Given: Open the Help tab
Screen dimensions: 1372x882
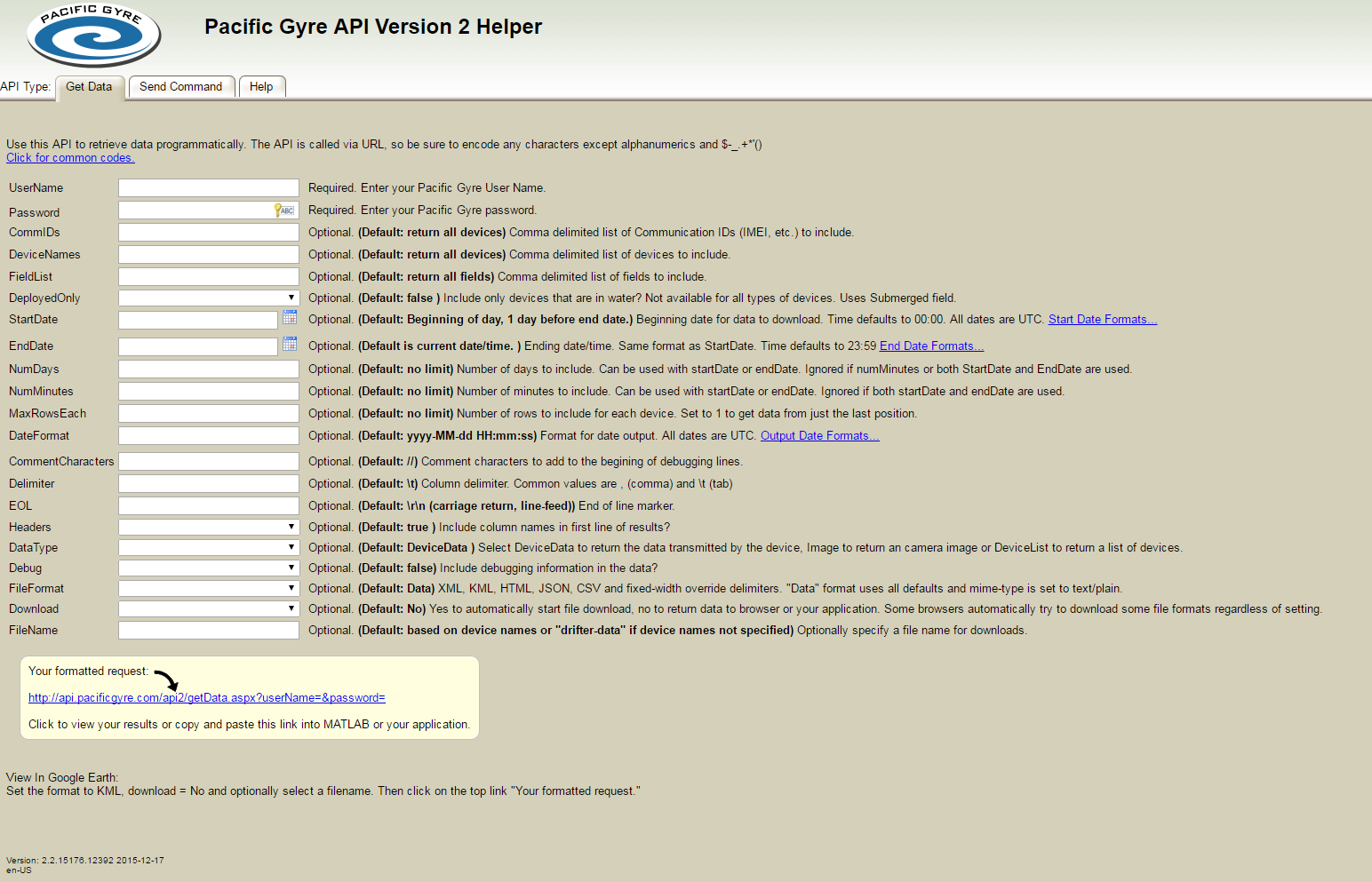Looking at the screenshot, I should [261, 87].
